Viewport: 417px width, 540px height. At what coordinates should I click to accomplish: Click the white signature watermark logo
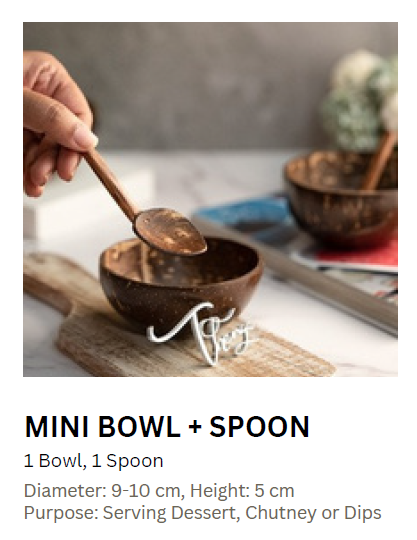203,332
